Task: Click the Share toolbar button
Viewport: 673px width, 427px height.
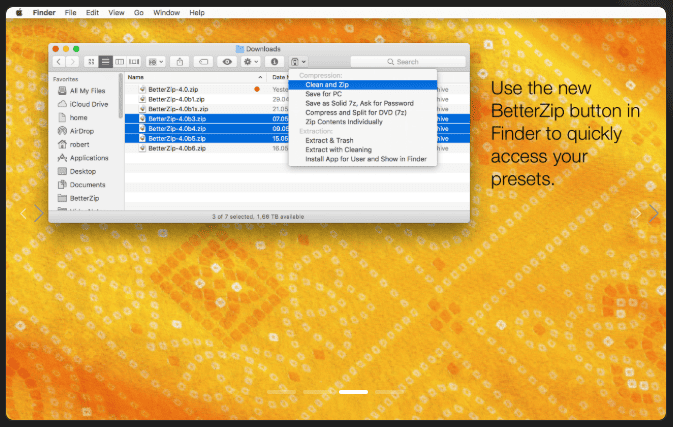Action: click(x=180, y=62)
